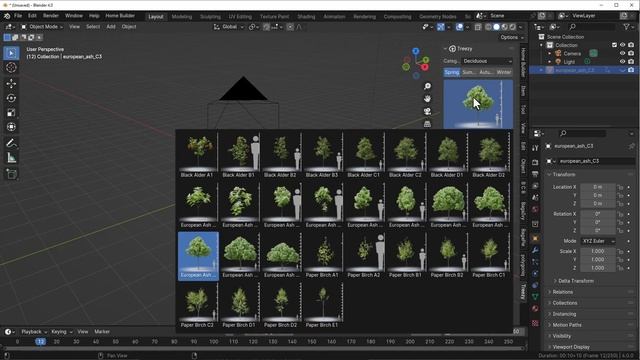Select the Annotate tool

(x=11, y=143)
